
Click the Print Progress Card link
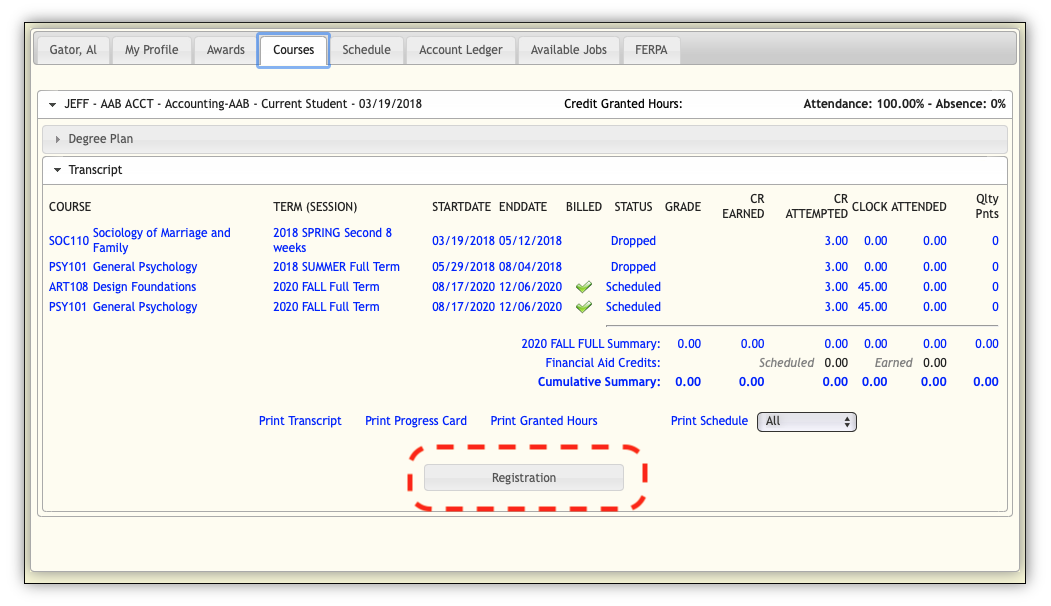coord(416,421)
